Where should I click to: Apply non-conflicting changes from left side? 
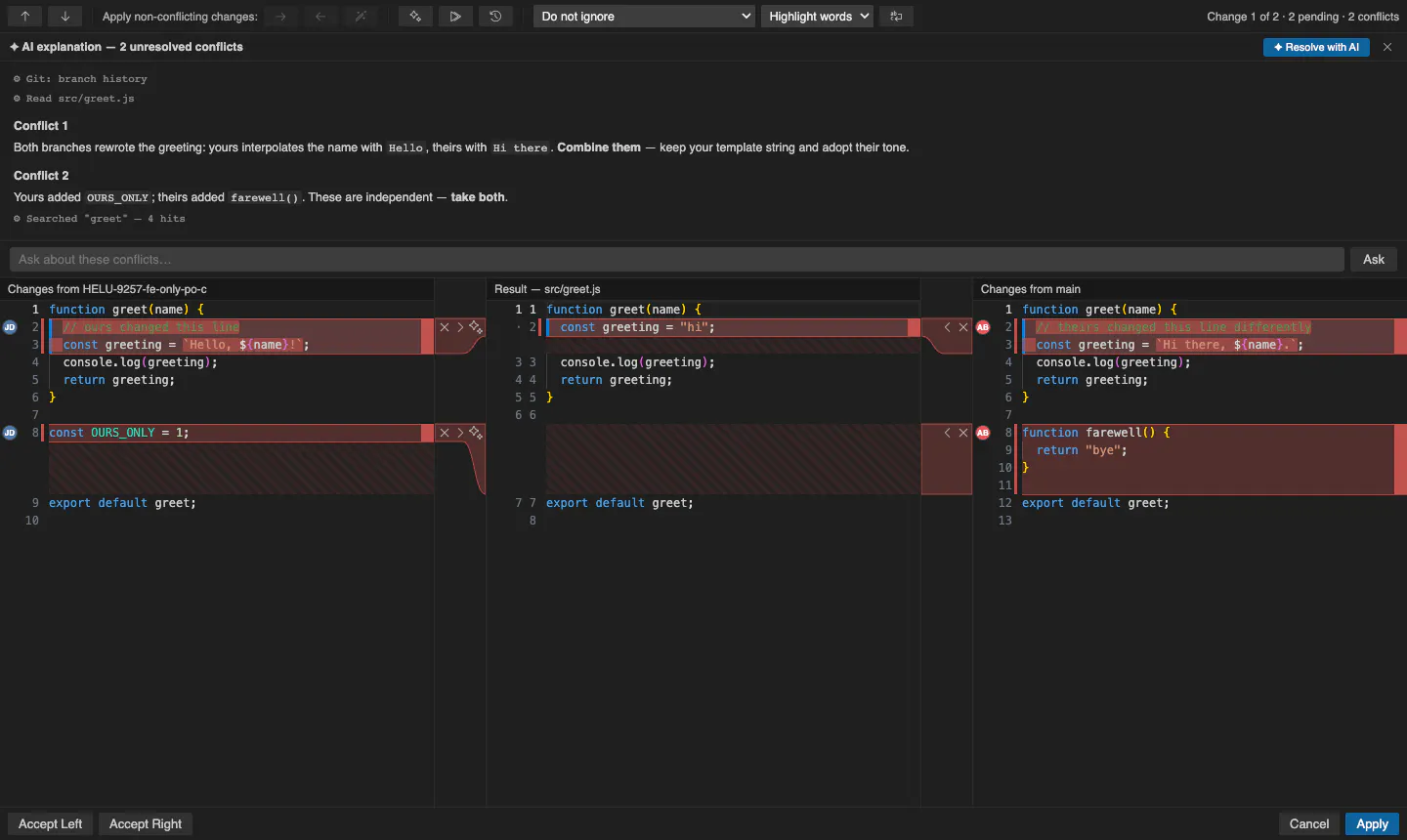click(x=281, y=17)
